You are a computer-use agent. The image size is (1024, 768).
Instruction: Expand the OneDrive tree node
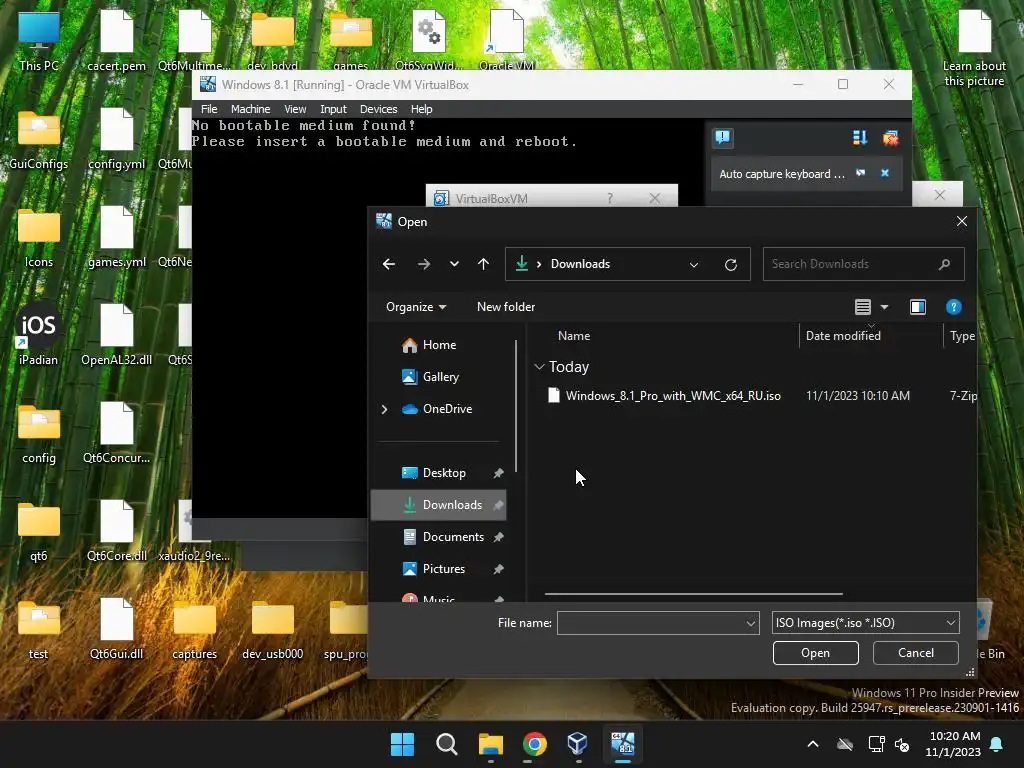click(384, 409)
